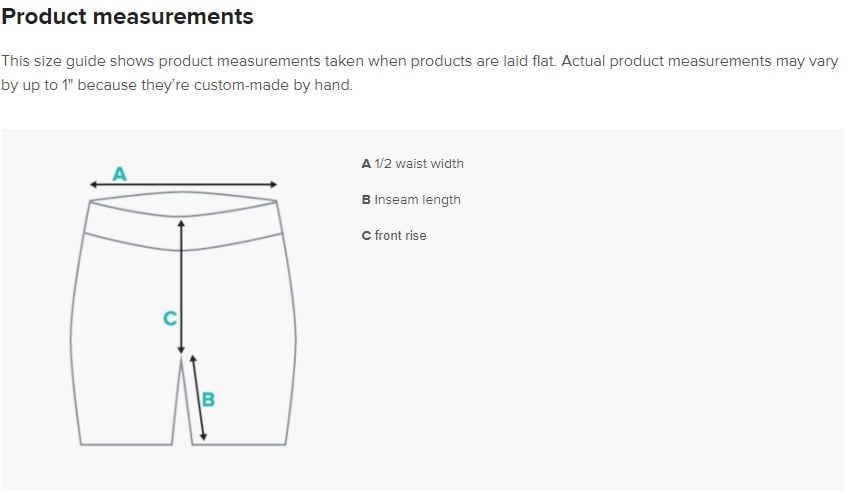The image size is (855, 496).
Task: Select the 'front rise' legend text
Action: pyautogui.click(x=400, y=236)
